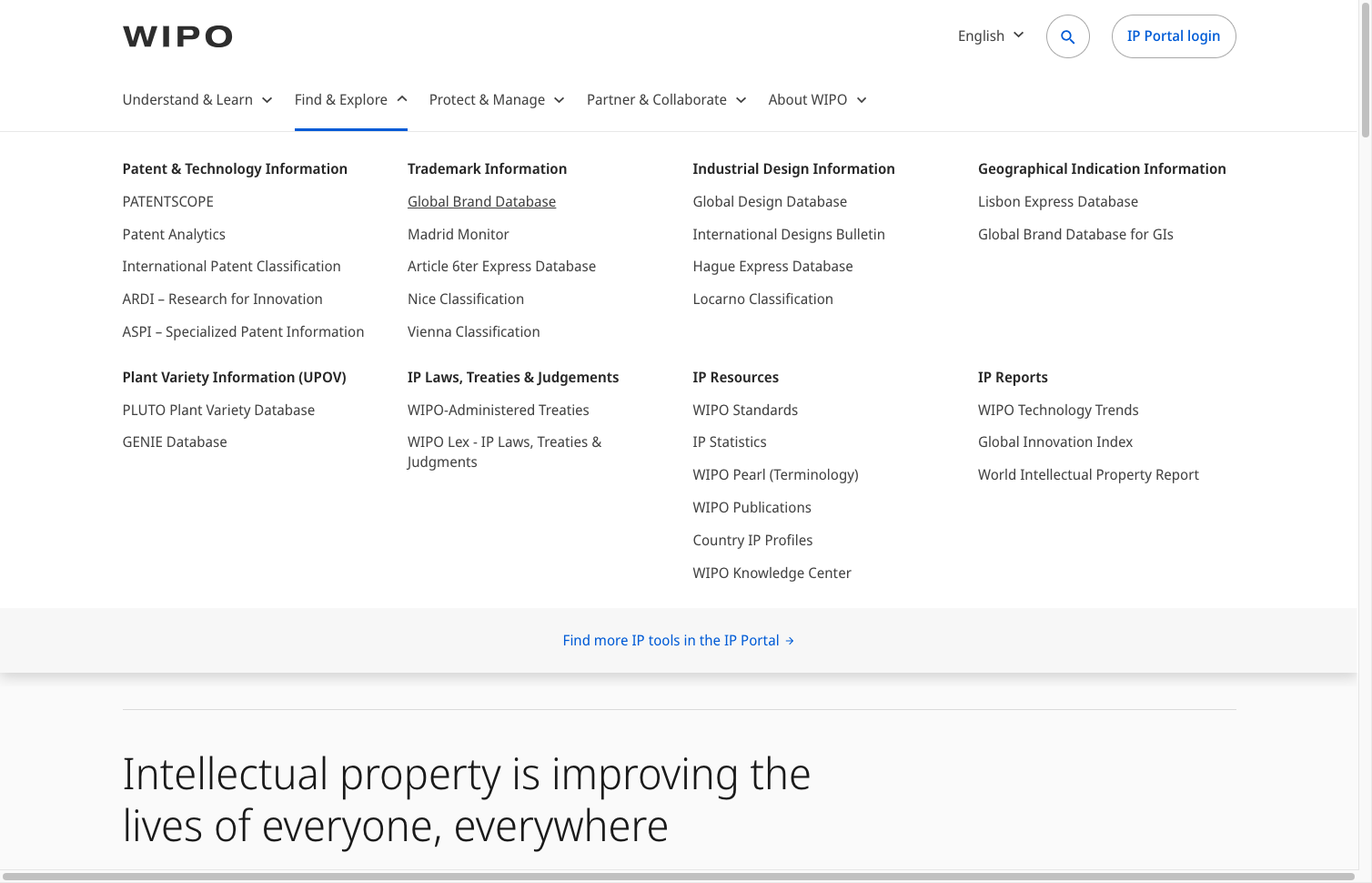Open WIPO Knowledge Center
Viewport: 1372px width, 883px height.
[772, 573]
